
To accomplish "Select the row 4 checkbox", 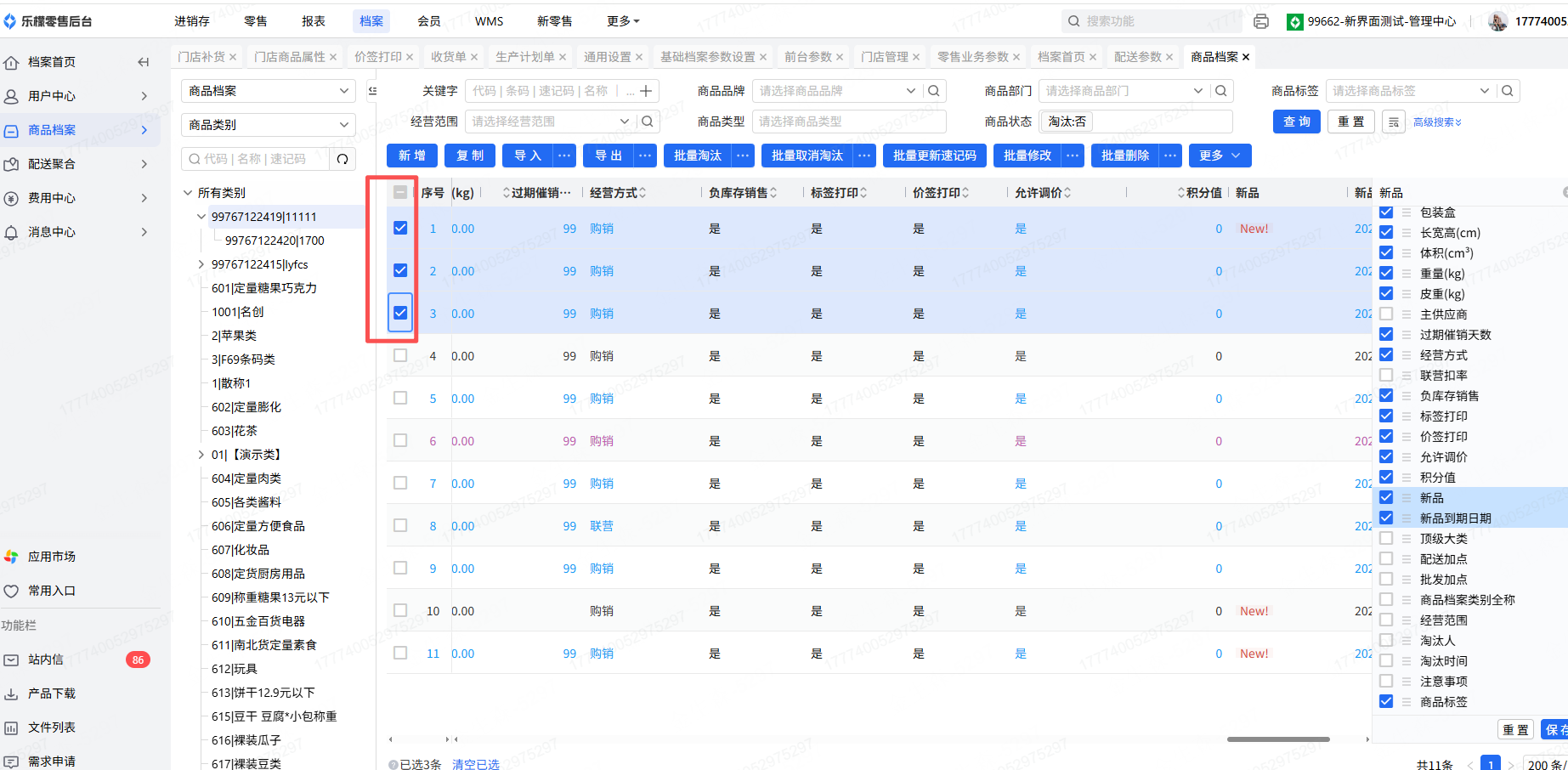I will 400,355.
